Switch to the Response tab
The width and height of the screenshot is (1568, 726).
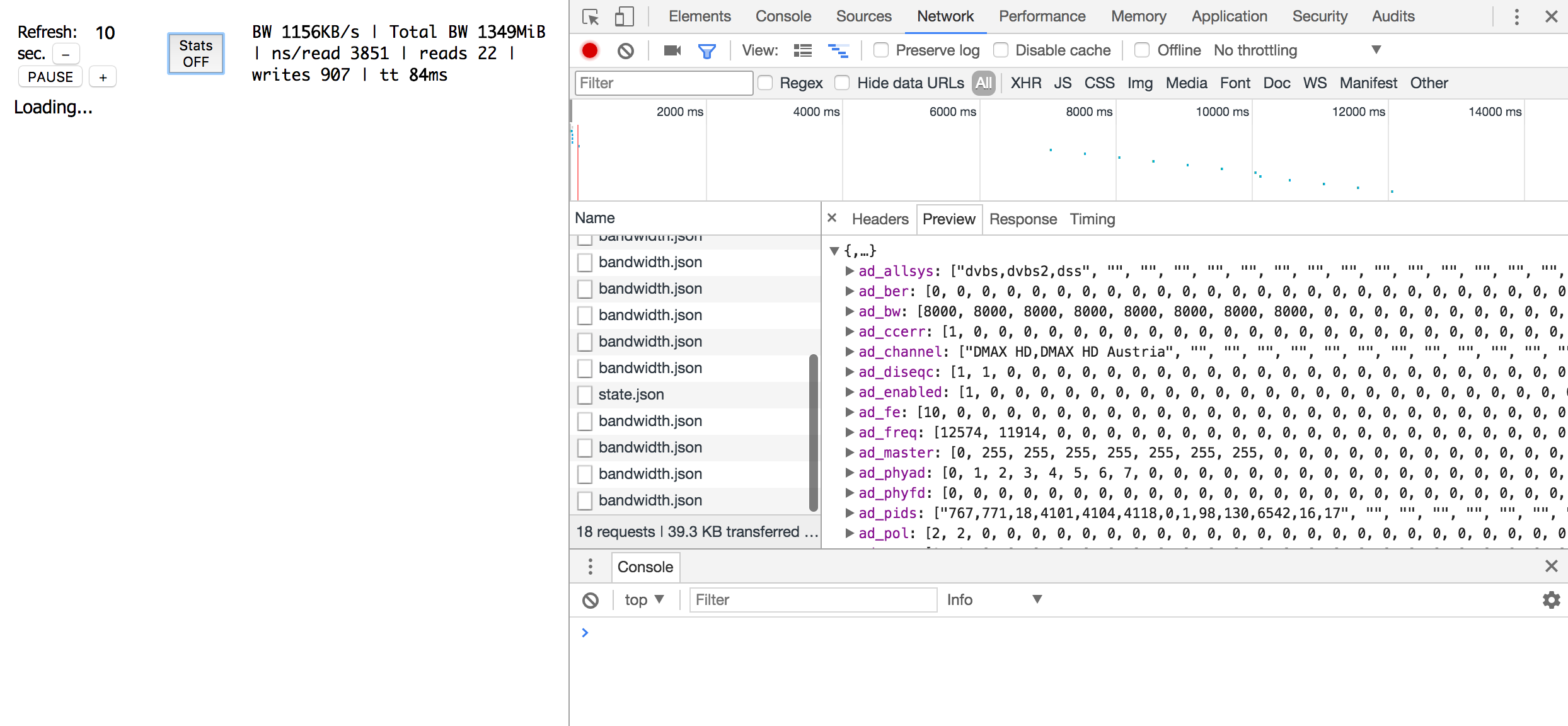pyautogui.click(x=1023, y=219)
